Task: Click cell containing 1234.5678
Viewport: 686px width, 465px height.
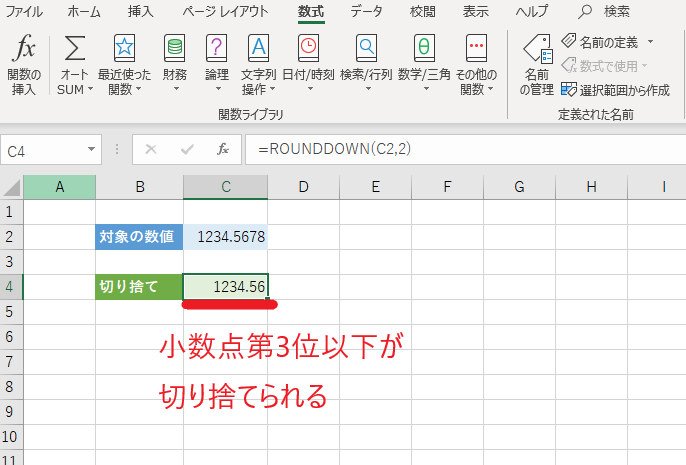Action: pyautogui.click(x=226, y=237)
